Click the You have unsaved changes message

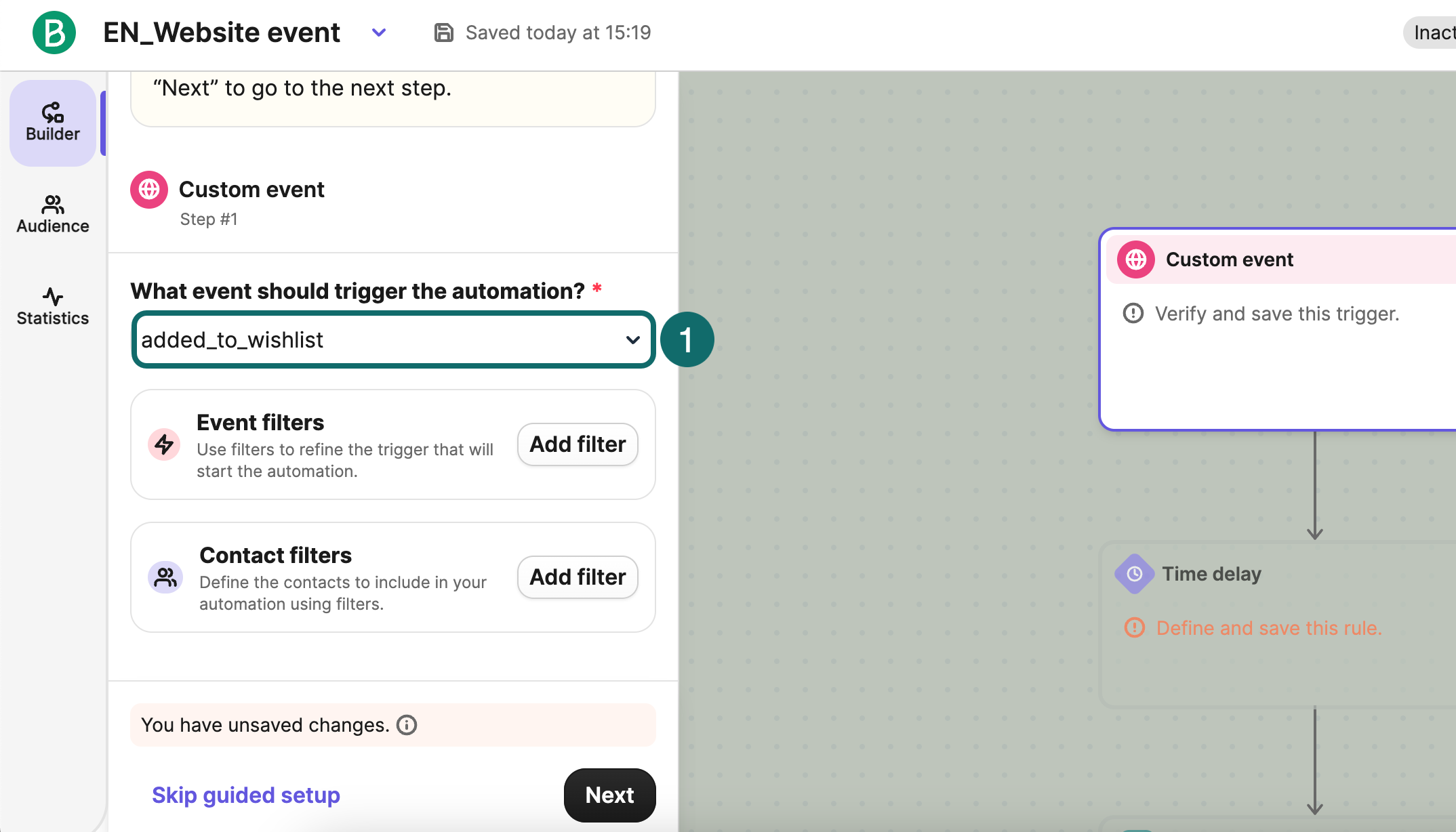[266, 725]
